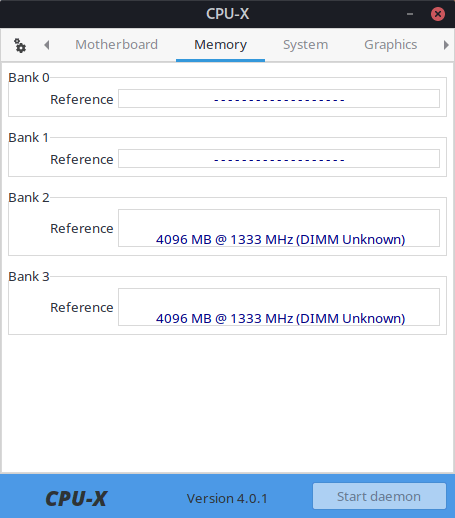Click the Bank 3 group label

pyautogui.click(x=29, y=277)
